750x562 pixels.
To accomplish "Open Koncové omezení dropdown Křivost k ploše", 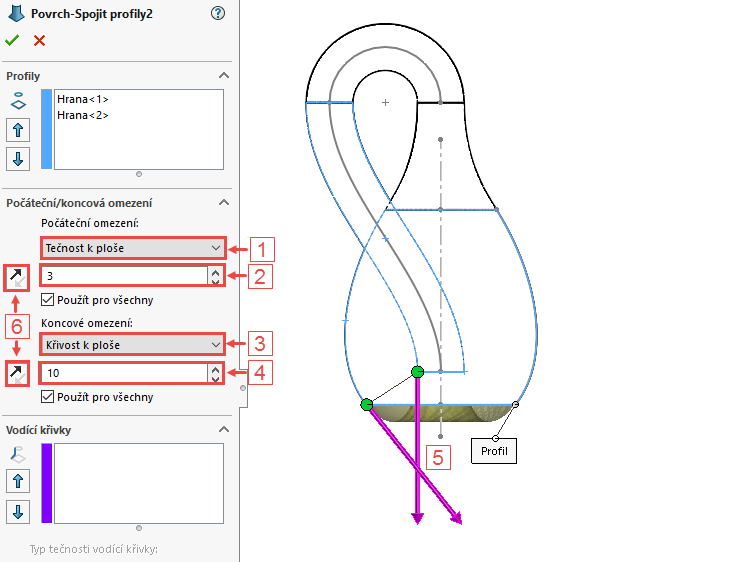I will [133, 344].
